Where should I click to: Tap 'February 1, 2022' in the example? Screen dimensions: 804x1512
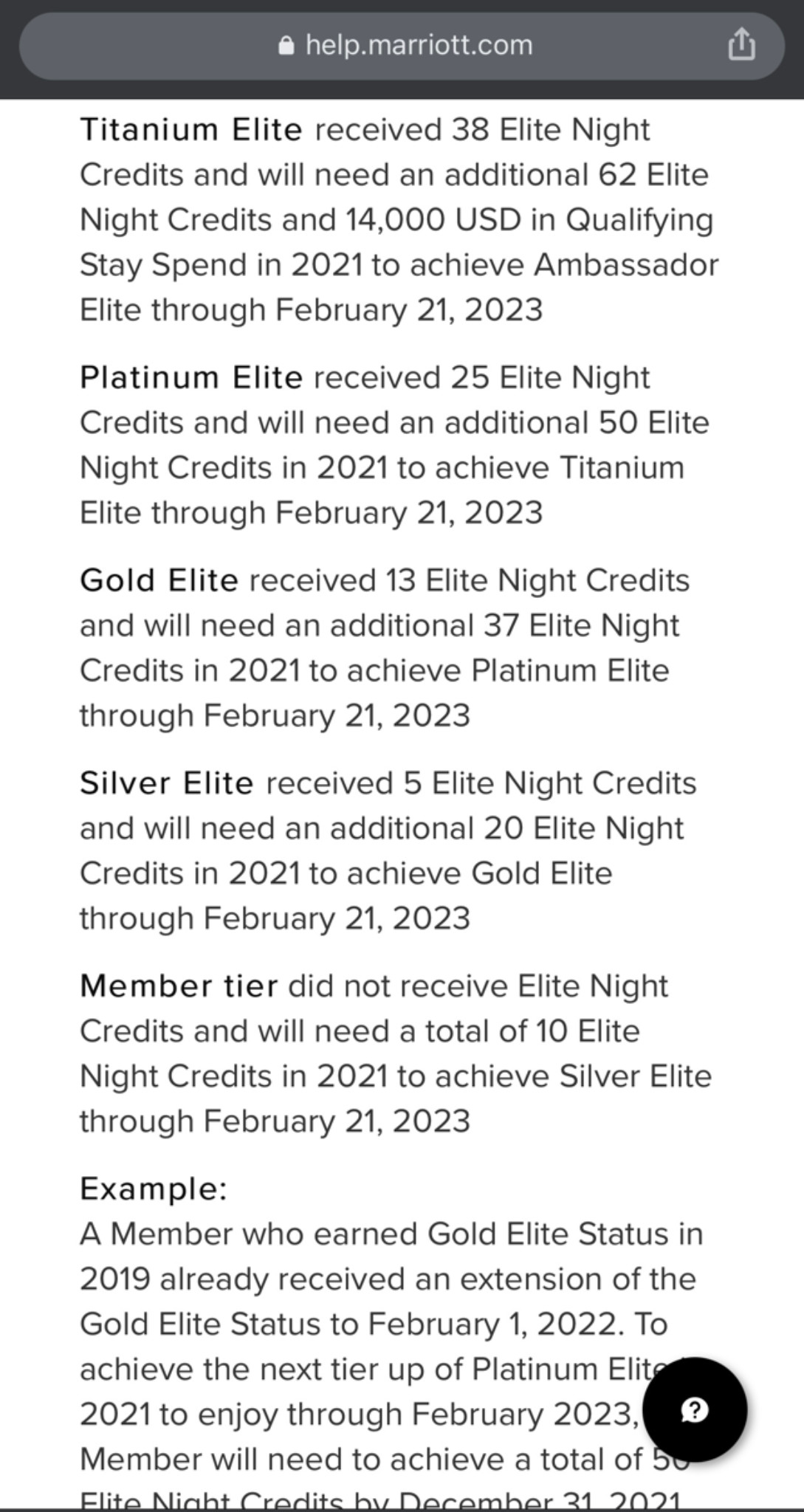492,1324
